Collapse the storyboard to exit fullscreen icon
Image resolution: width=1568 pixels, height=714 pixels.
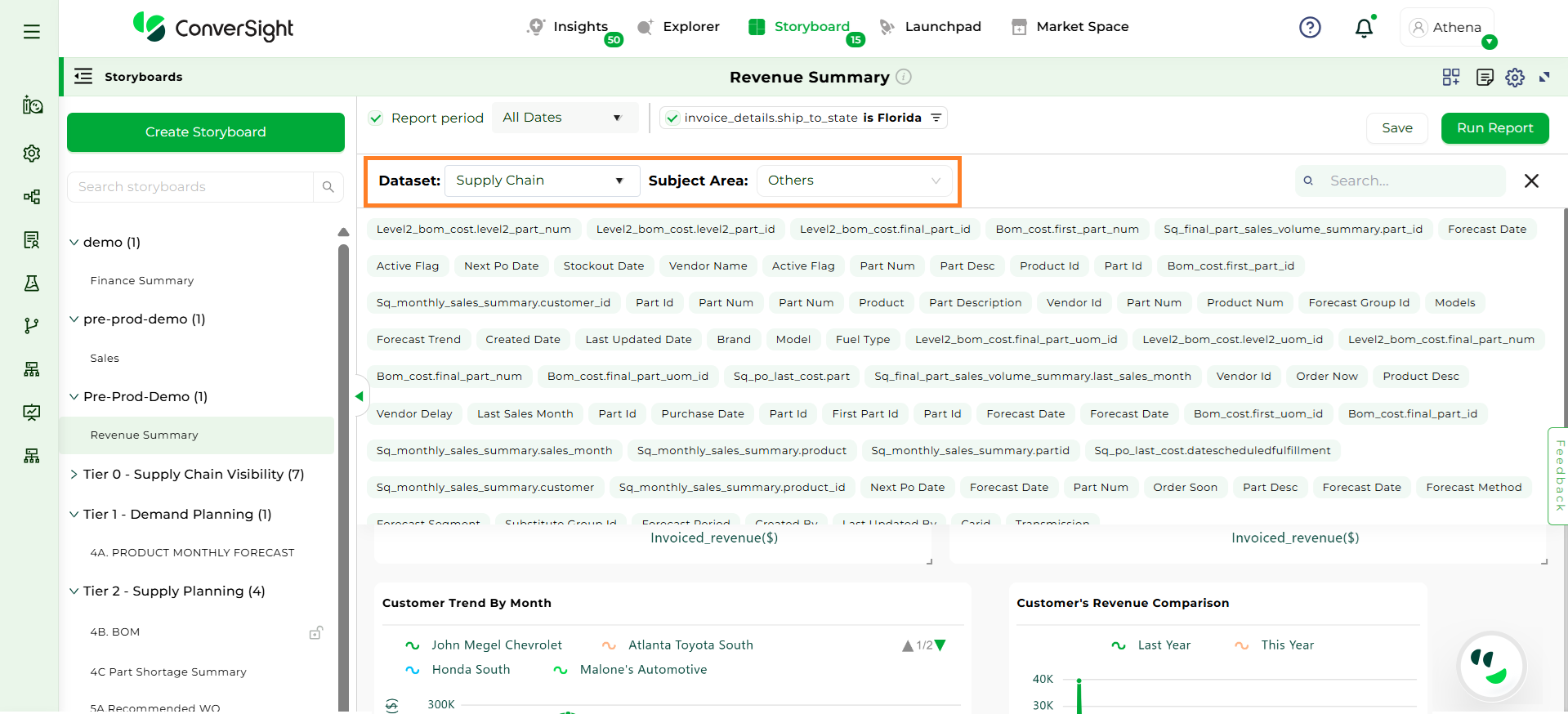coord(1544,78)
